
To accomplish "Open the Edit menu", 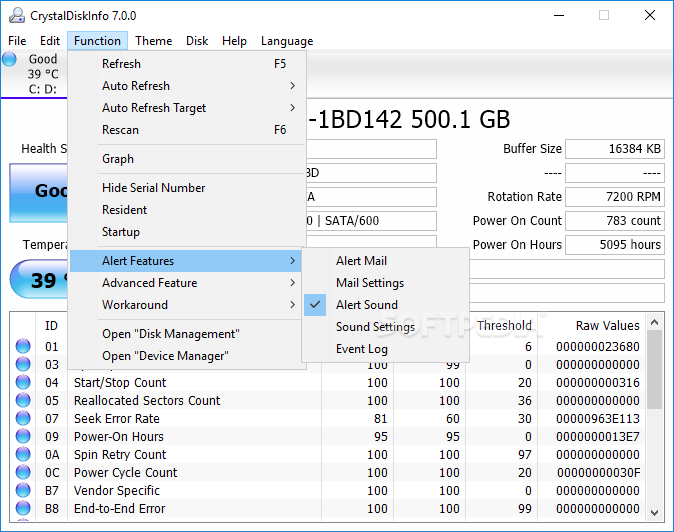I will pos(50,41).
